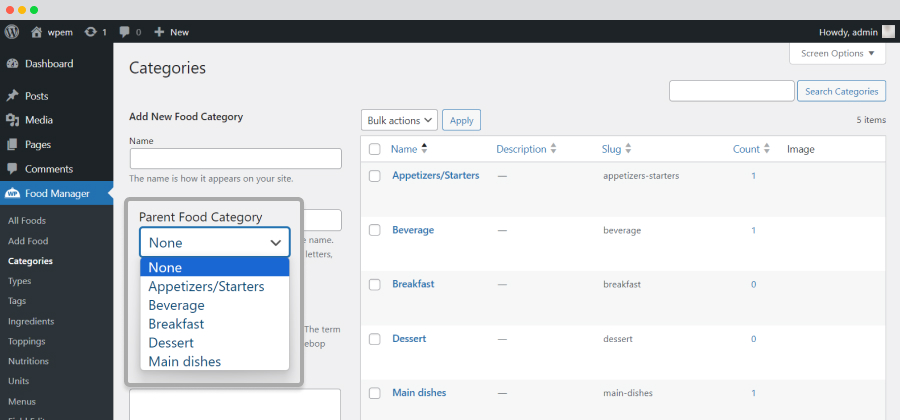Choose Appetizers/Starters in parent category list
This screenshot has height=420, width=900.
click(215, 286)
